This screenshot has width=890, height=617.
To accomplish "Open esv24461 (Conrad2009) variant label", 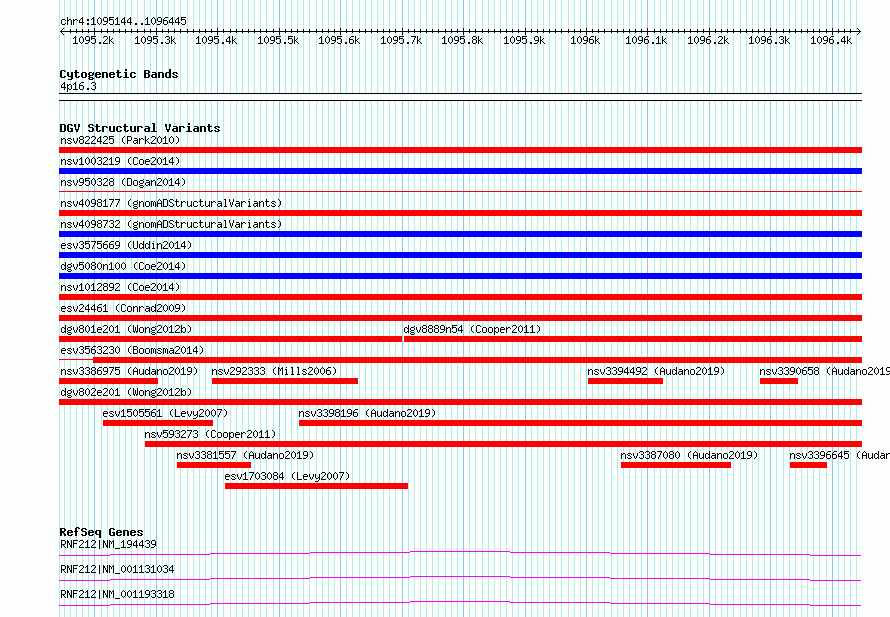I will [x=123, y=308].
